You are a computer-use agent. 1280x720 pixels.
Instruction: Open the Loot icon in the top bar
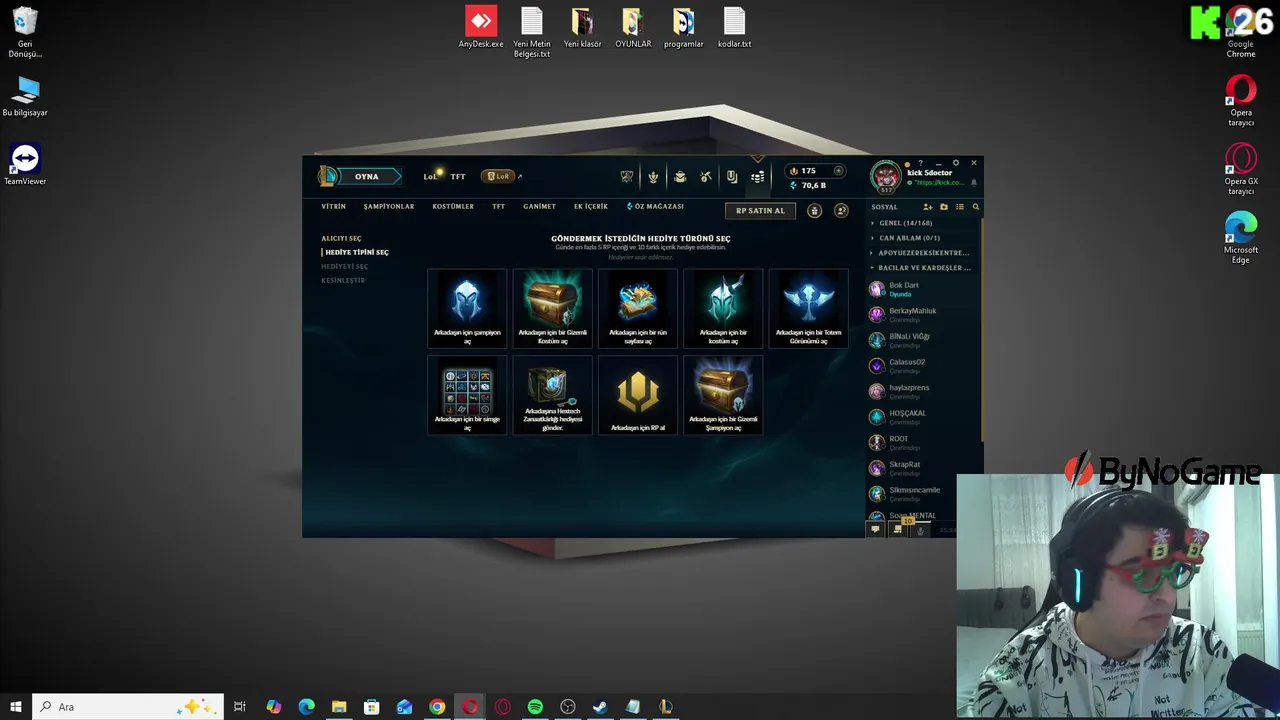[x=732, y=177]
